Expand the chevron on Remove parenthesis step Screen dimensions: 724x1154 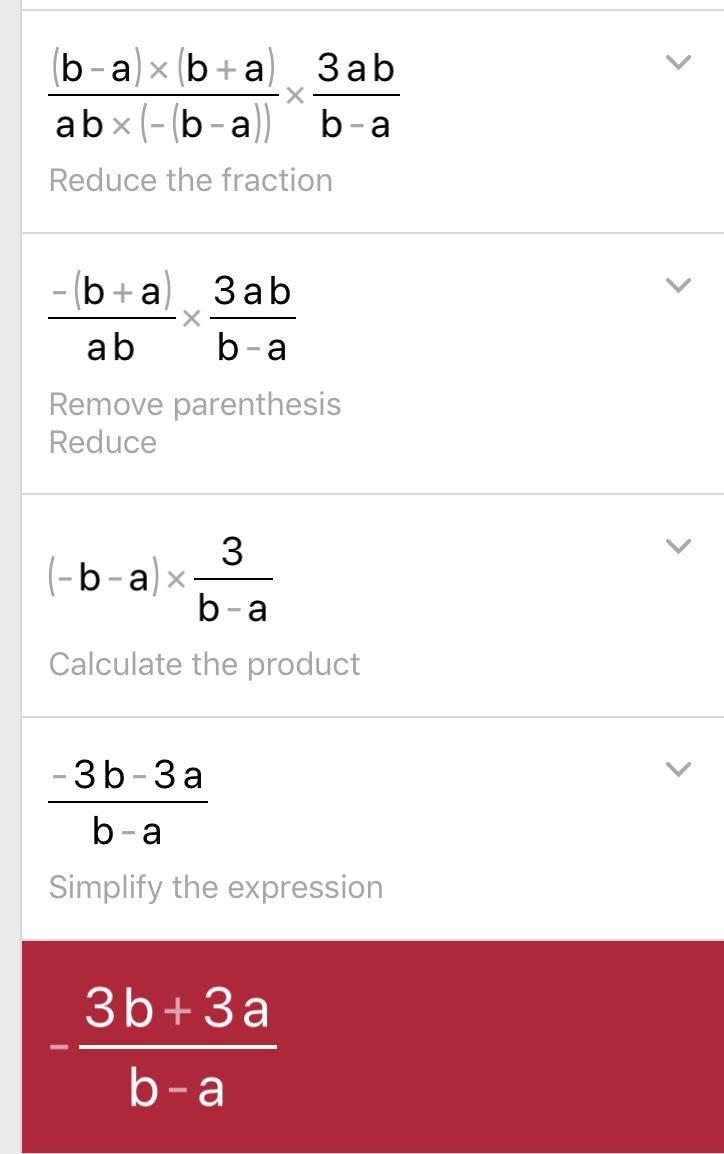click(x=678, y=285)
